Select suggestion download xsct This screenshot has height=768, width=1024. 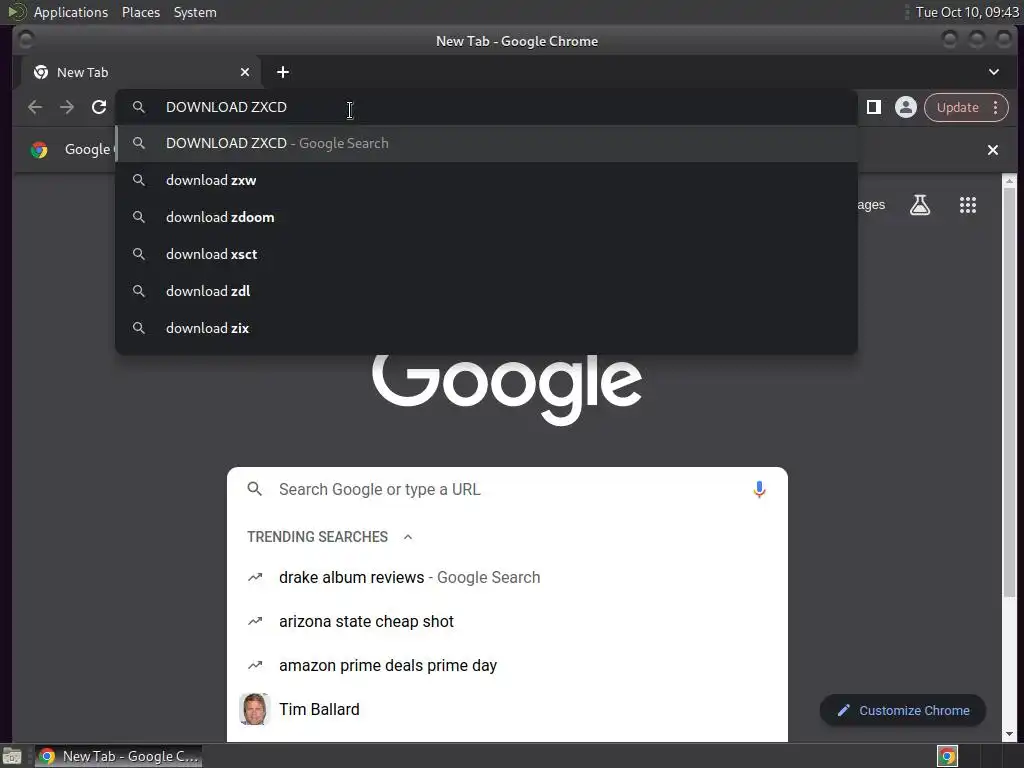coord(487,254)
